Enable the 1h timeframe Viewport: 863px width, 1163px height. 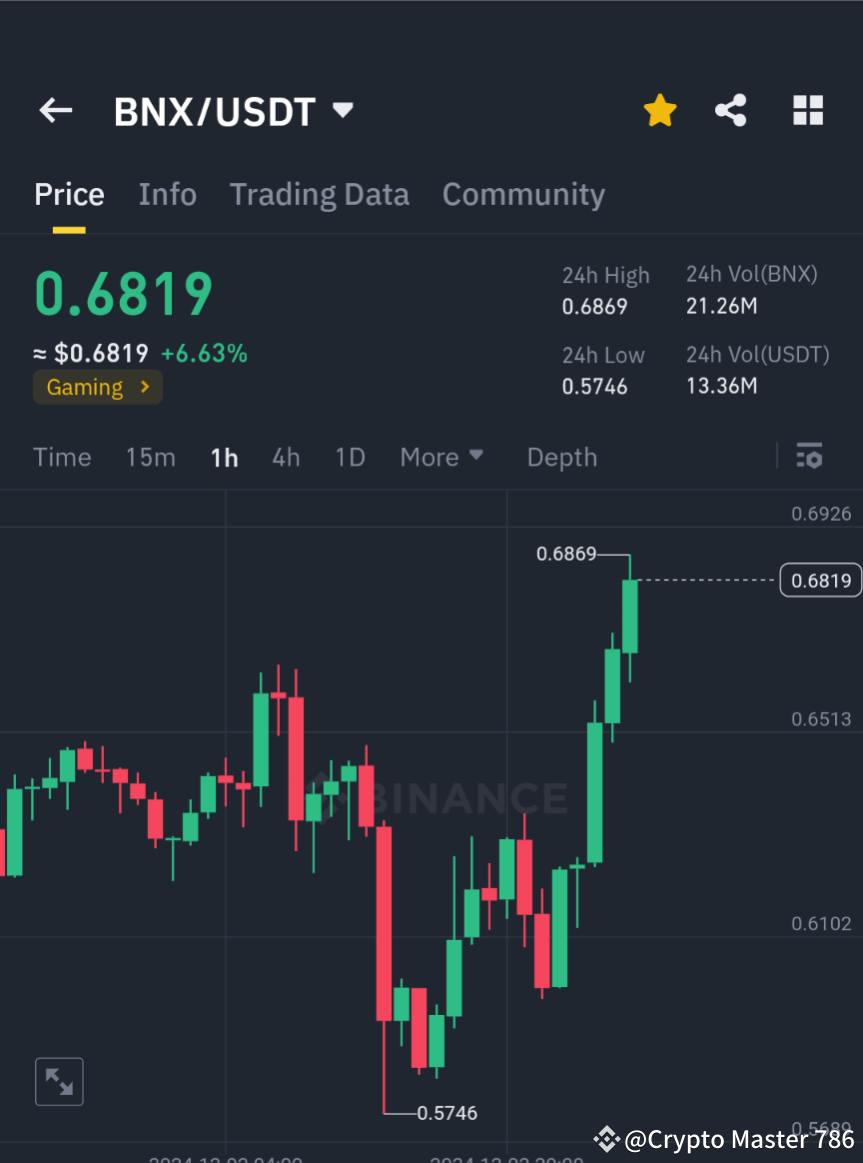[x=224, y=457]
